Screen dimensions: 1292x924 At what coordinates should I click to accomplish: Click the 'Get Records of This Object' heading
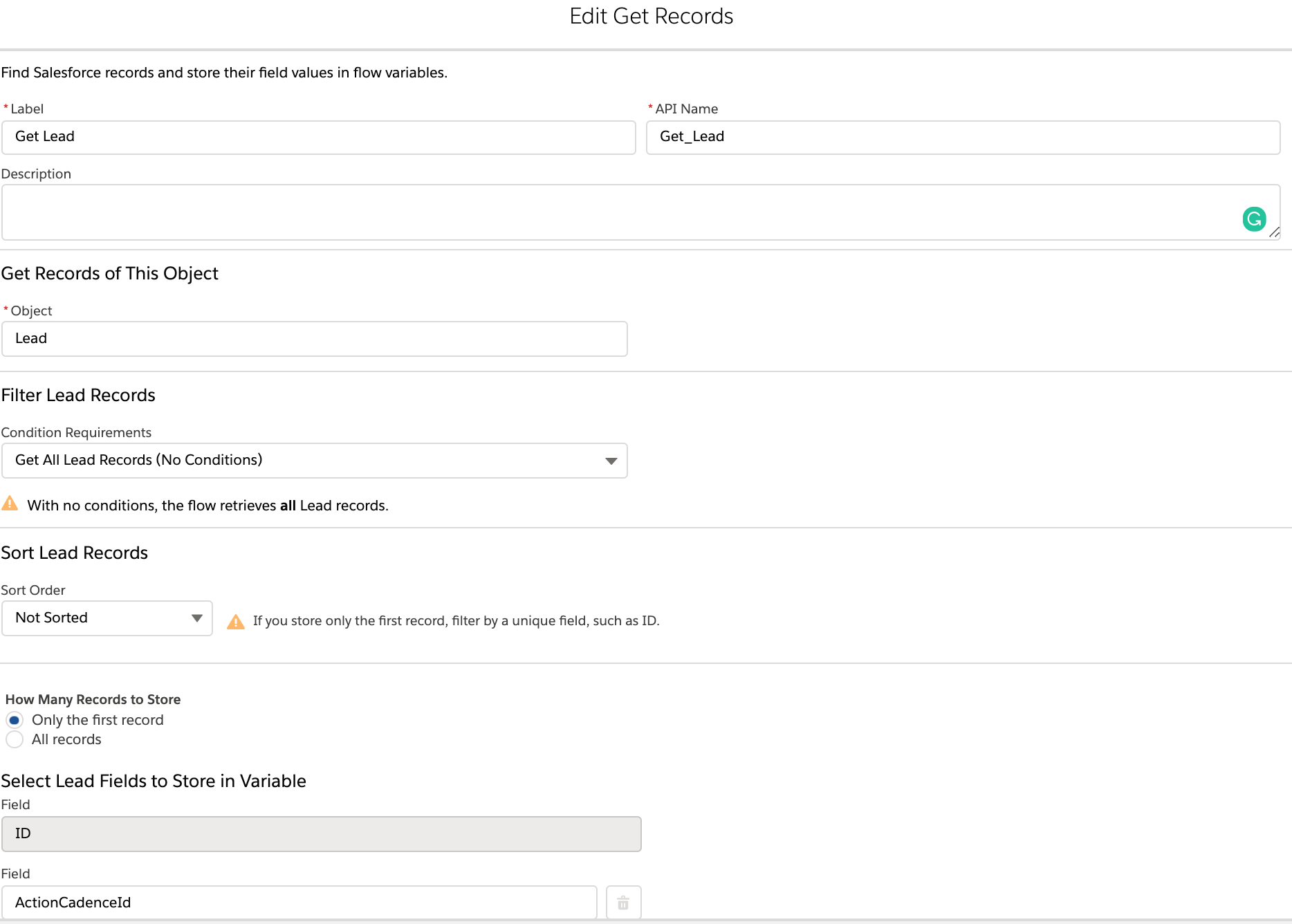coord(110,274)
